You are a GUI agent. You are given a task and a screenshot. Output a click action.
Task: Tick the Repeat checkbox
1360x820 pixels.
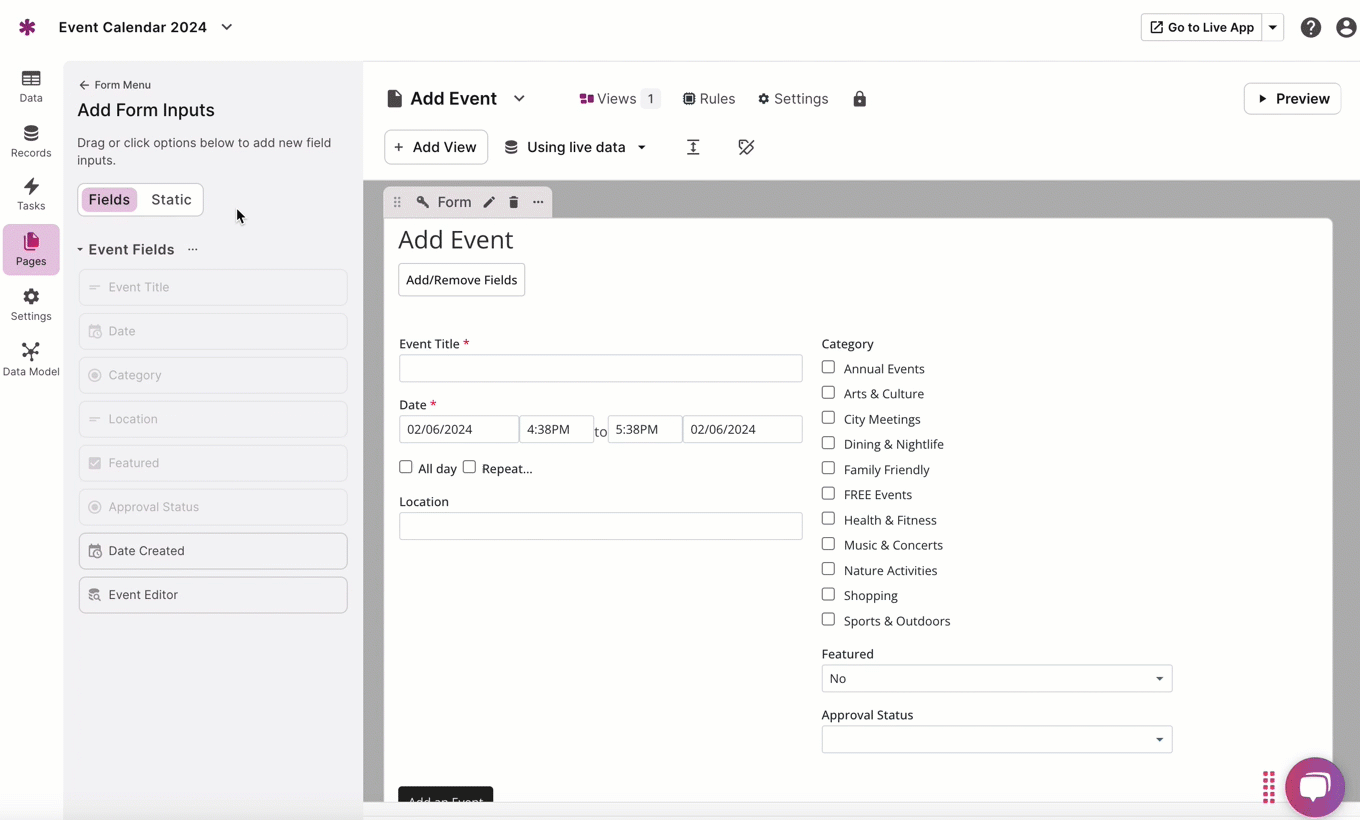pos(469,467)
